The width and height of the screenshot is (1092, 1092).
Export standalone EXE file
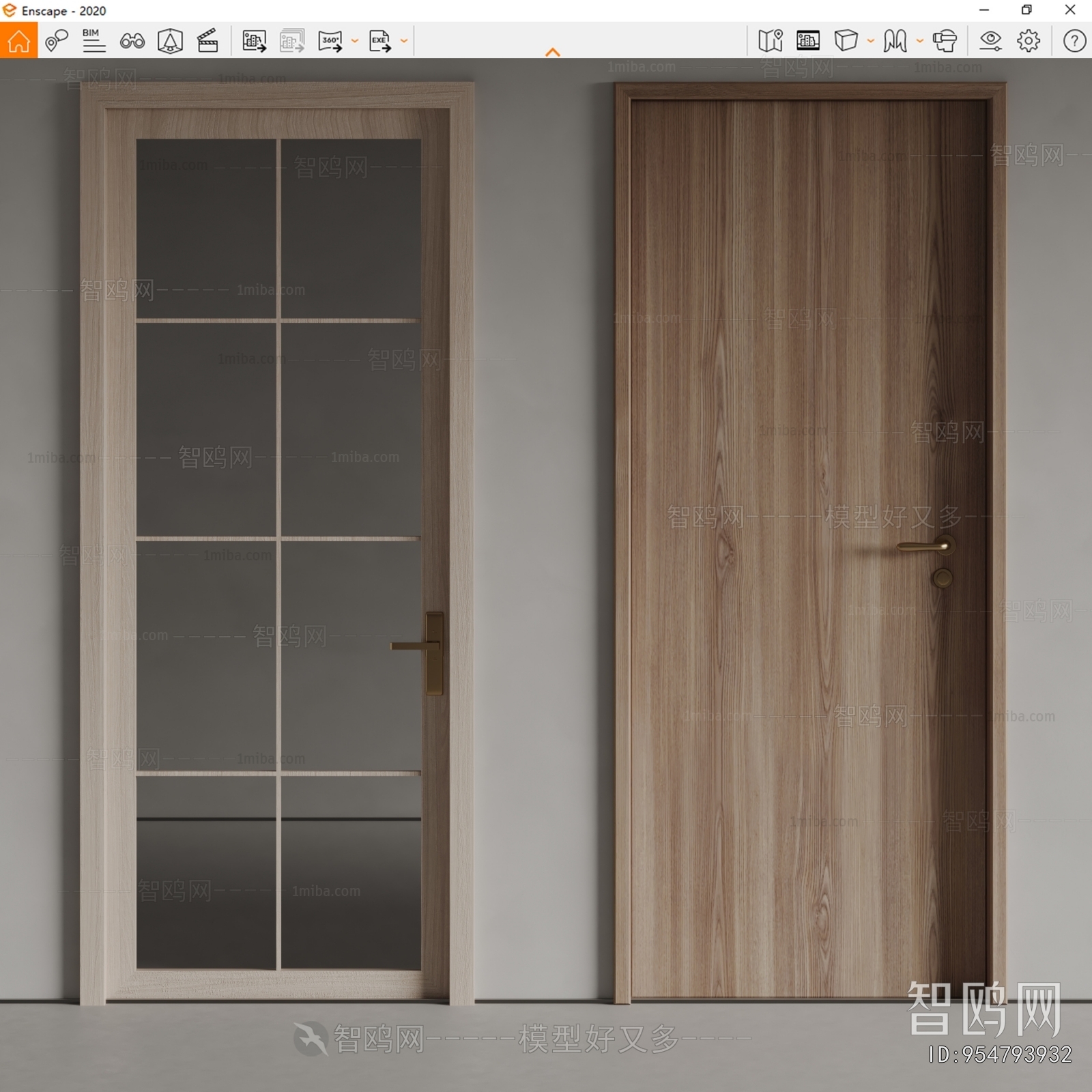380,41
